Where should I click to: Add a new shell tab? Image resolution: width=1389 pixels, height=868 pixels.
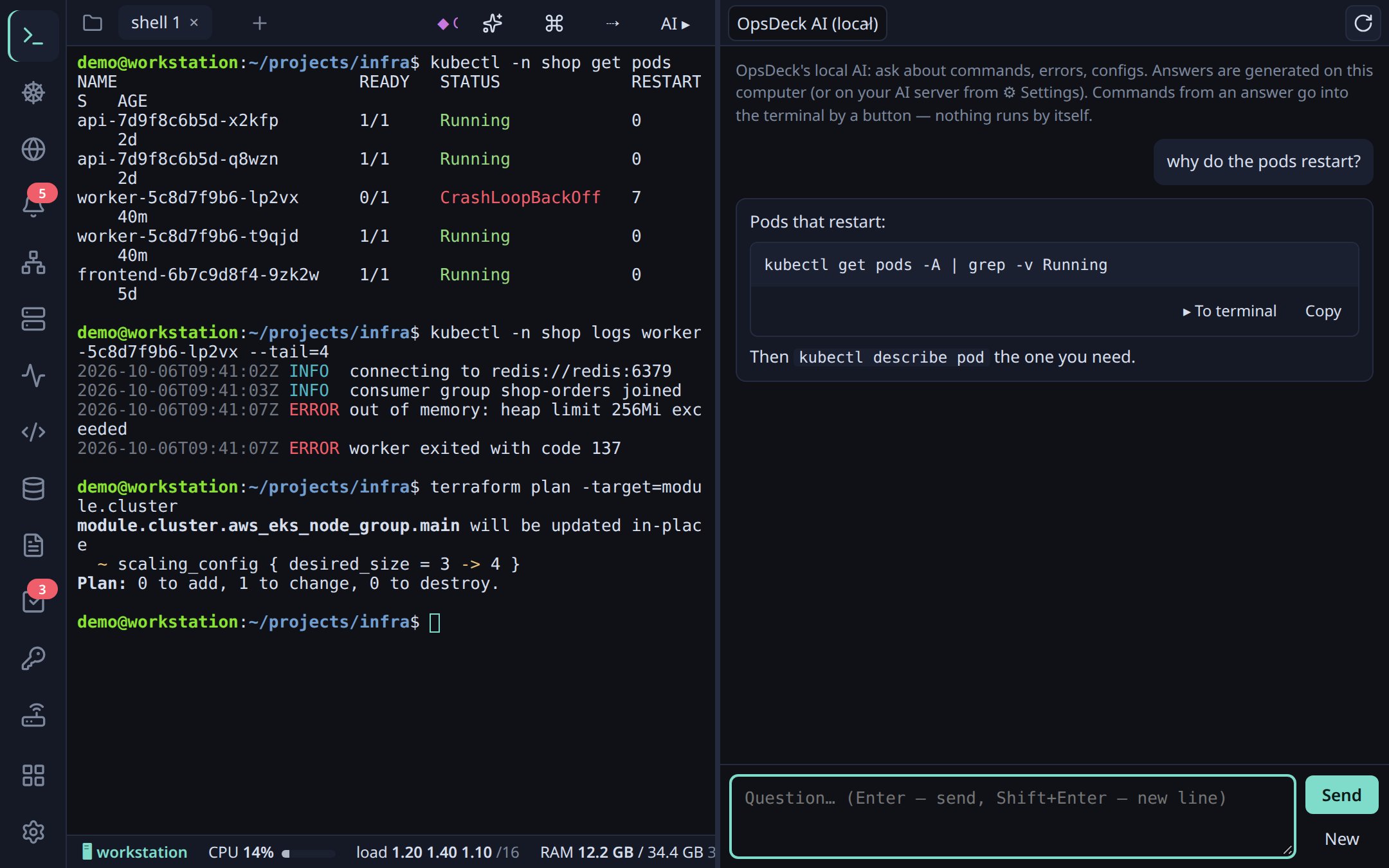pos(260,23)
